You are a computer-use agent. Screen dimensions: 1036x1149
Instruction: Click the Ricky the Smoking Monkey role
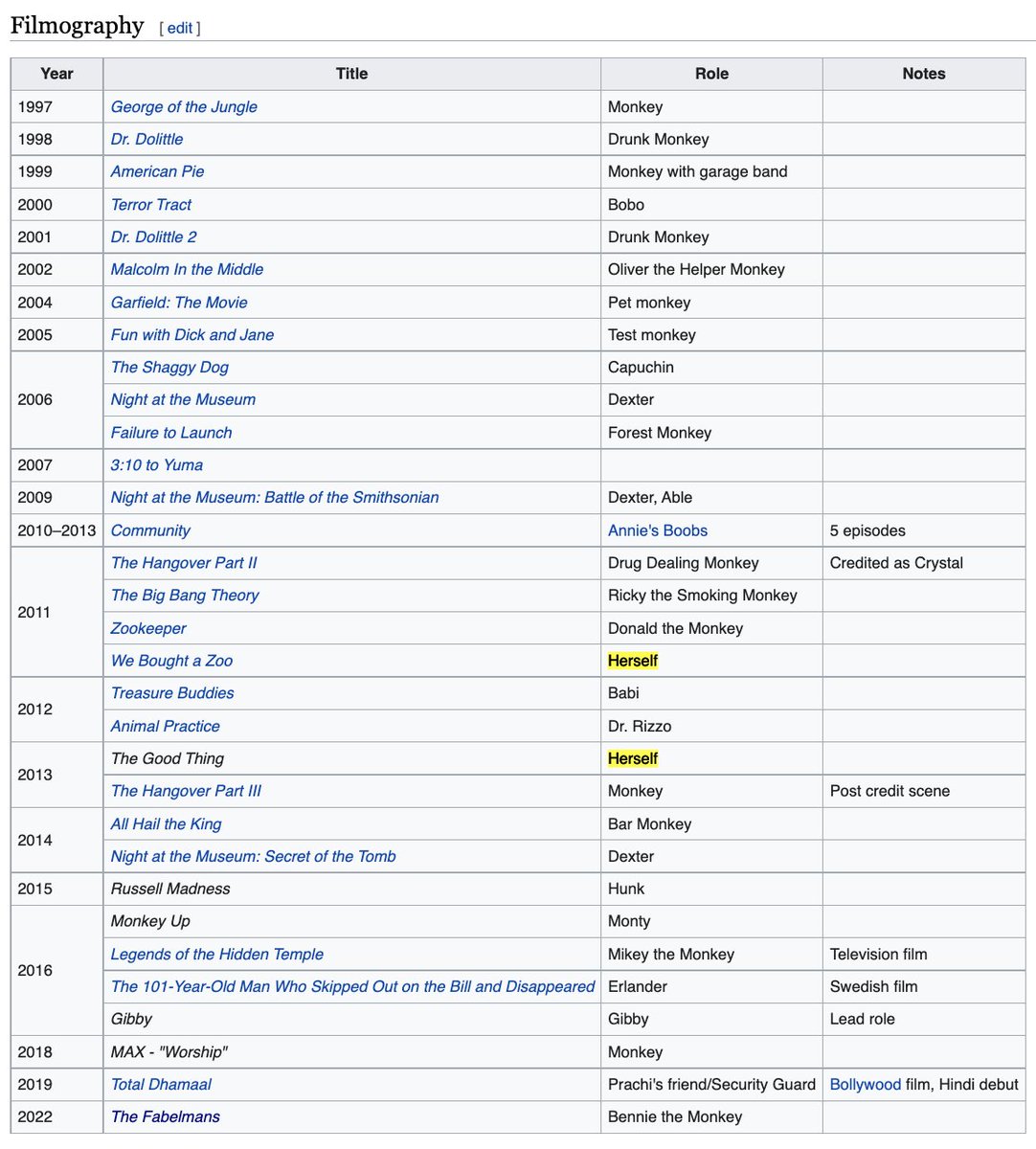[x=702, y=596]
